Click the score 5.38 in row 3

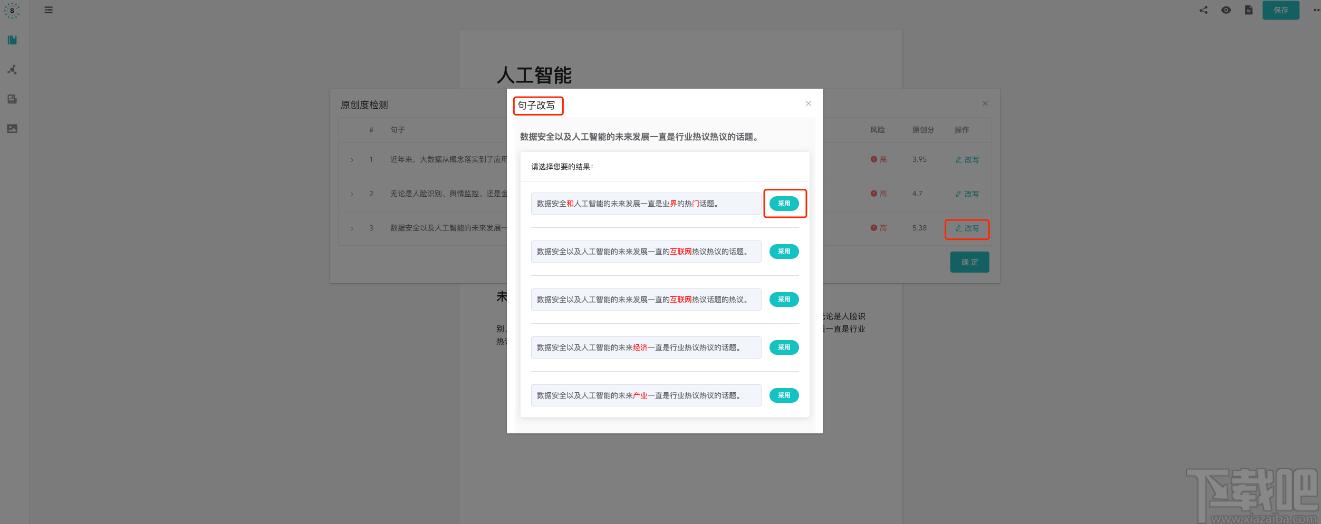click(x=919, y=228)
